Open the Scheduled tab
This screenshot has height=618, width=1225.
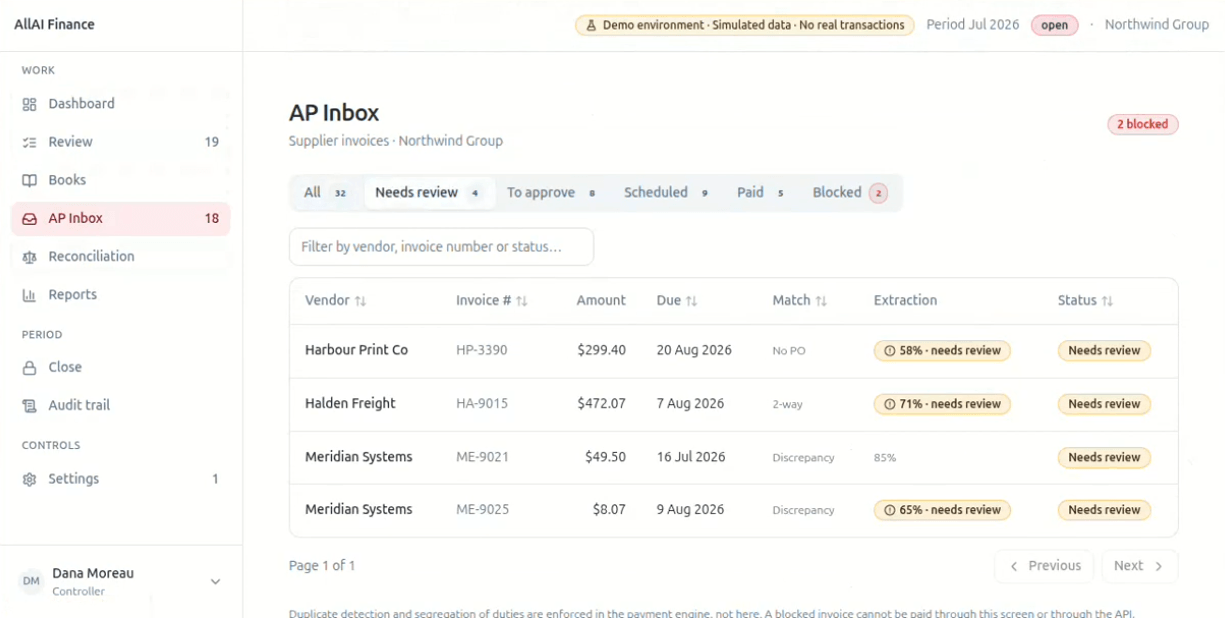pyautogui.click(x=666, y=193)
